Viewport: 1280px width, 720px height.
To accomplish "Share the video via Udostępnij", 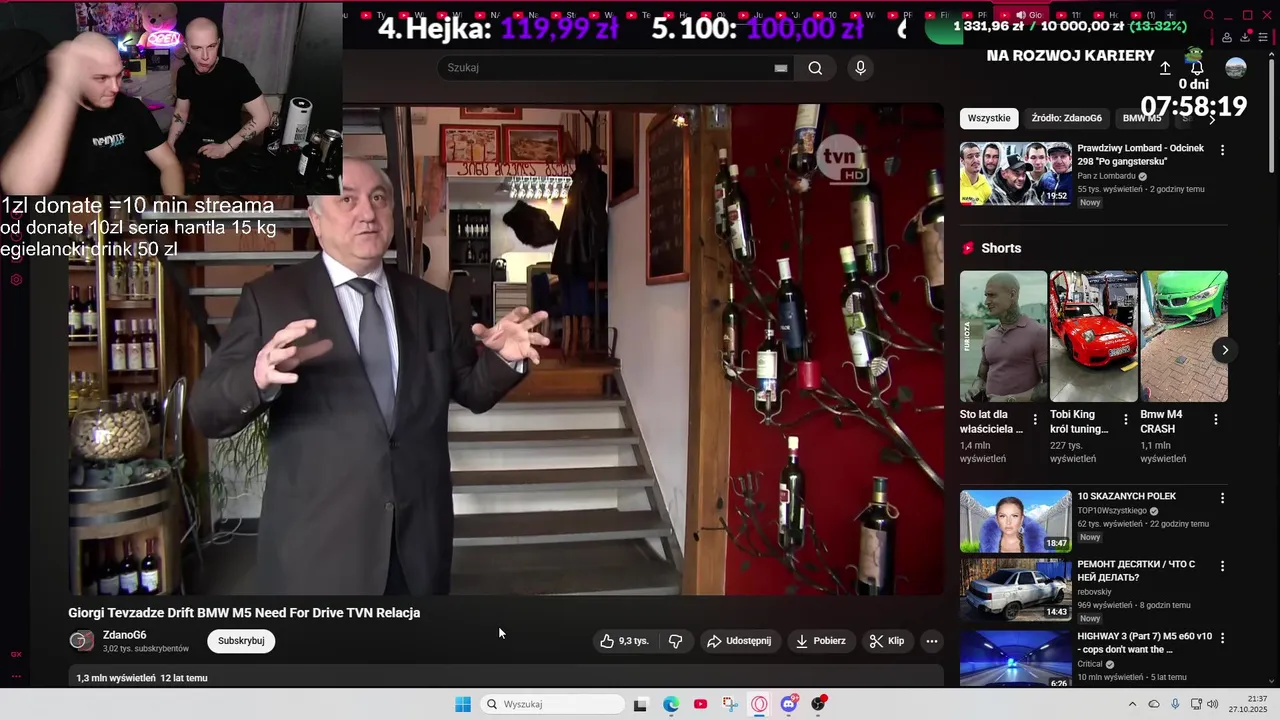I will coord(740,641).
